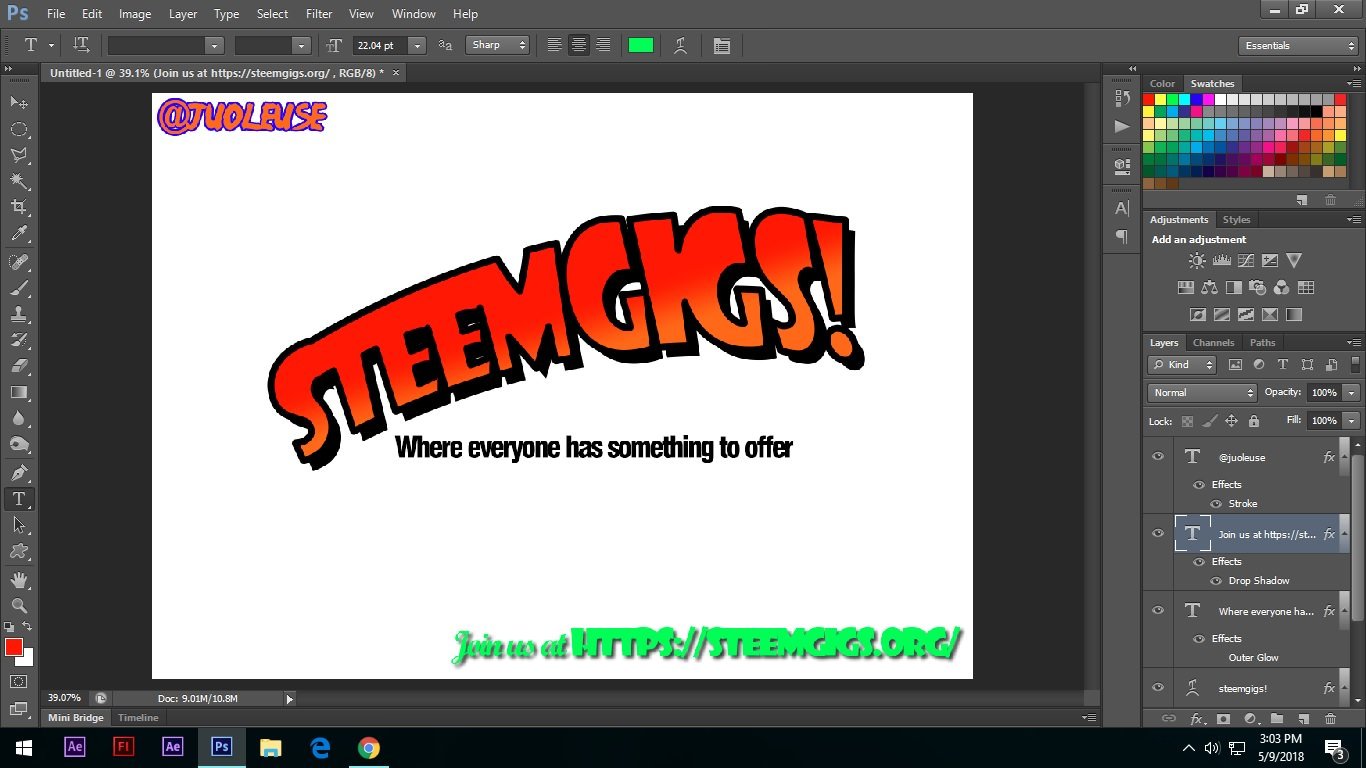Select the Healing Brush tool
The height and width of the screenshot is (768, 1366).
point(19,262)
